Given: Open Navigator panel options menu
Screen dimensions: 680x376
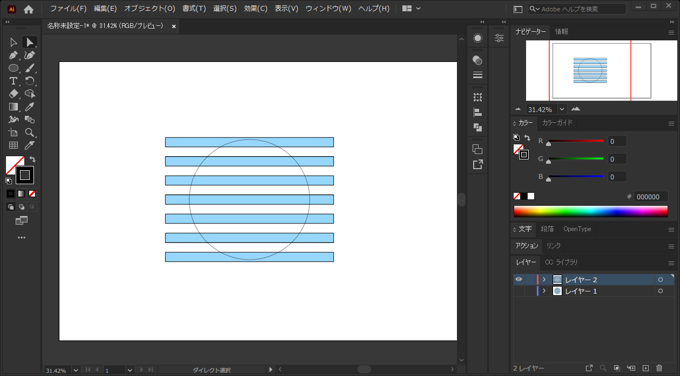Looking at the screenshot, I should click(x=671, y=33).
